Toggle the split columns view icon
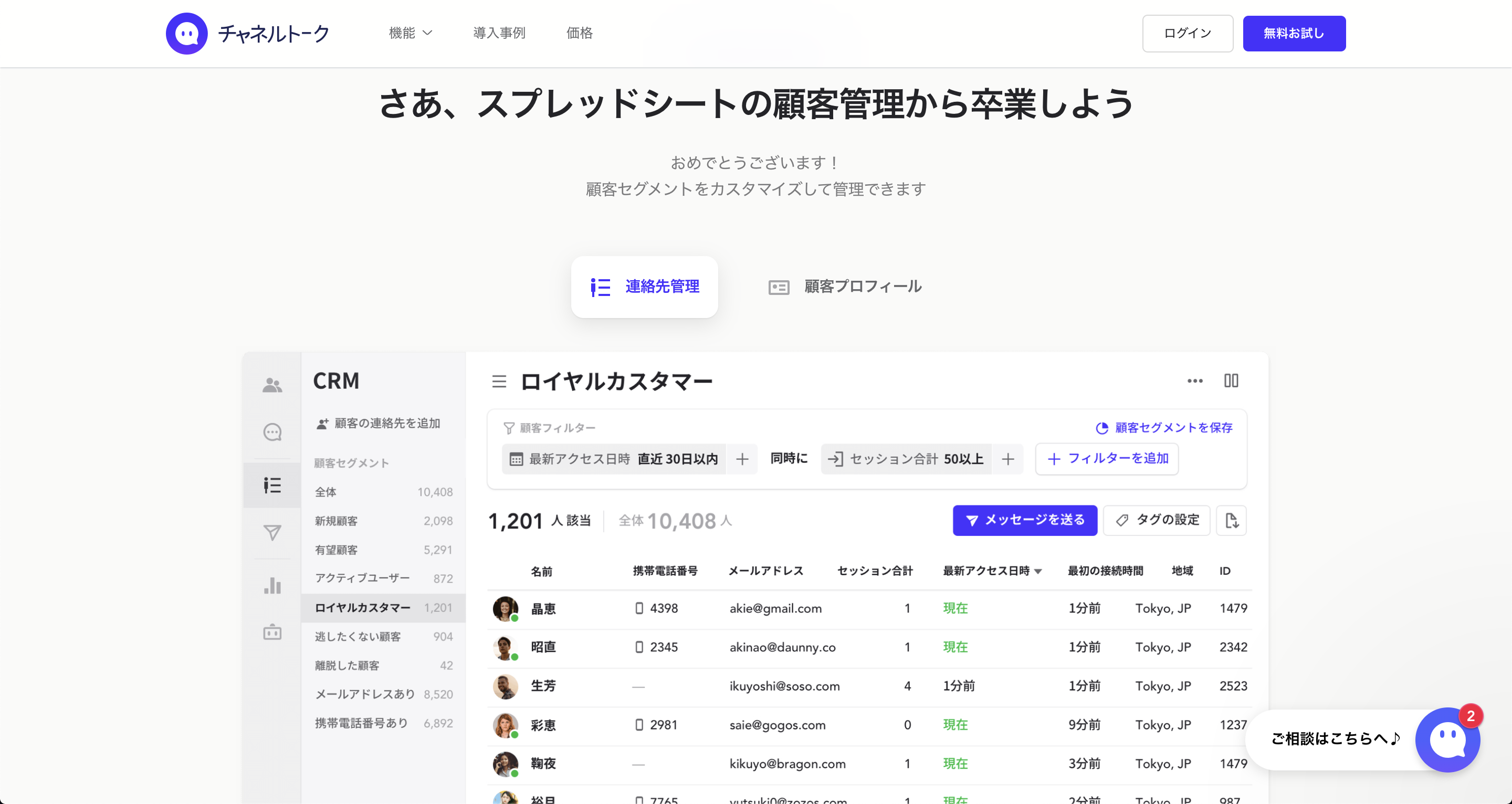1512x804 pixels. click(x=1231, y=381)
